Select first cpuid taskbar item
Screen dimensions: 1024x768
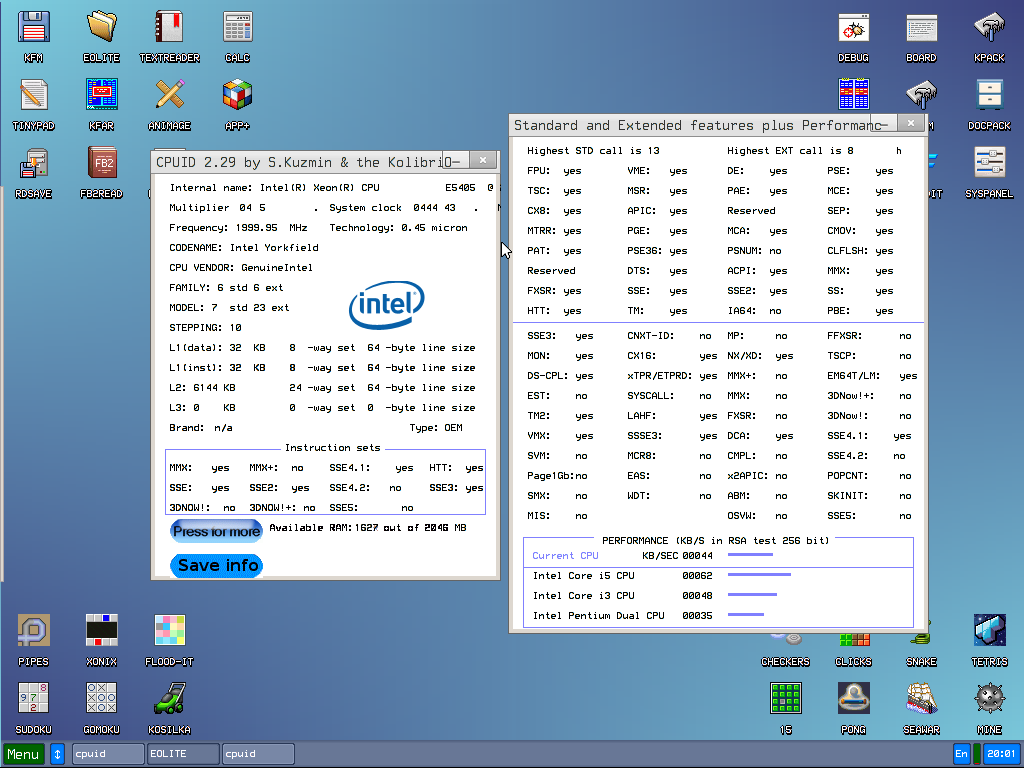click(x=108, y=754)
